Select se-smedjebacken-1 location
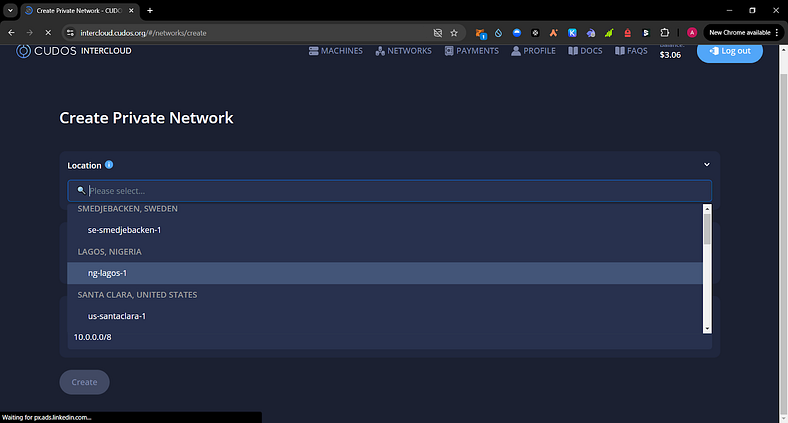 385,230
